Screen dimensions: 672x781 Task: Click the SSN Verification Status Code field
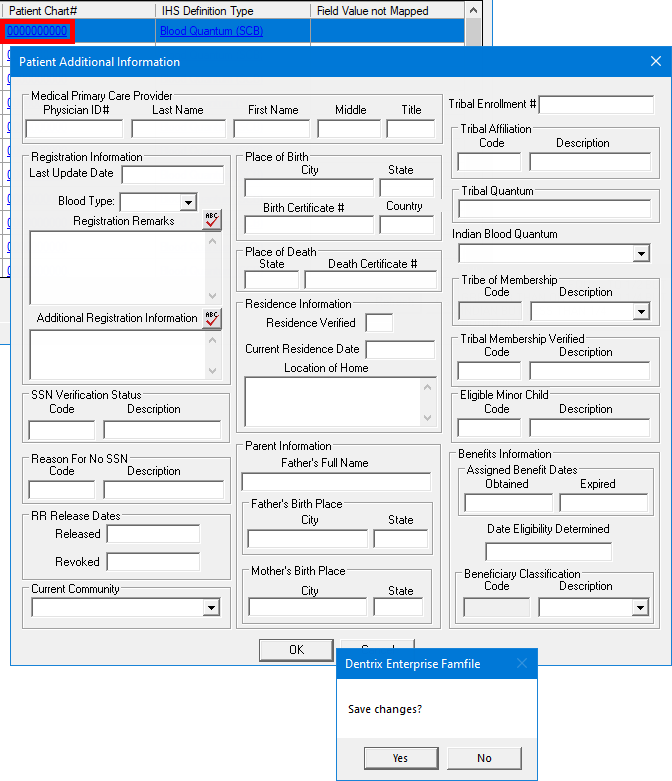coord(62,430)
